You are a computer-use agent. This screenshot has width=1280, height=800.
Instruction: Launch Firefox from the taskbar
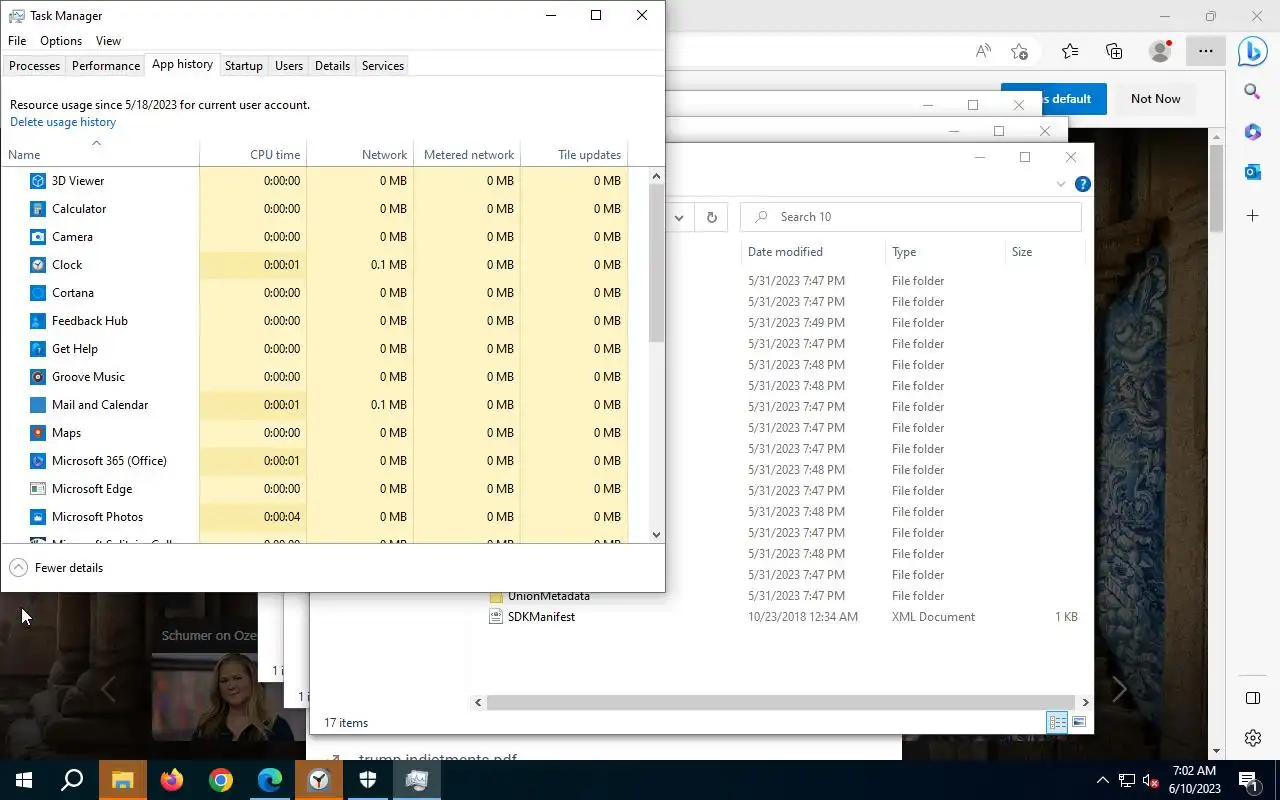tap(171, 780)
